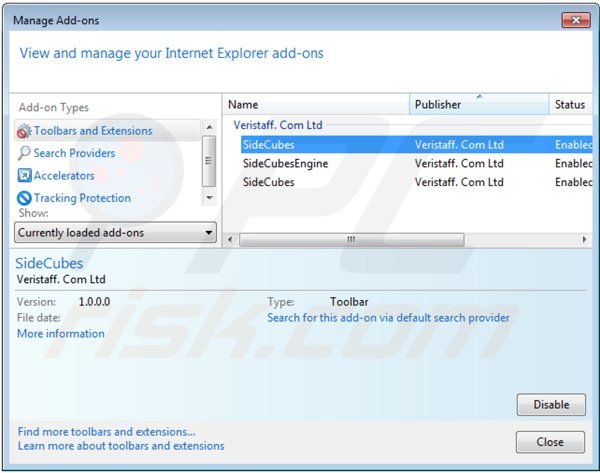The width and height of the screenshot is (600, 473).
Task: Sort by the Publisher column header
Action: (x=479, y=104)
